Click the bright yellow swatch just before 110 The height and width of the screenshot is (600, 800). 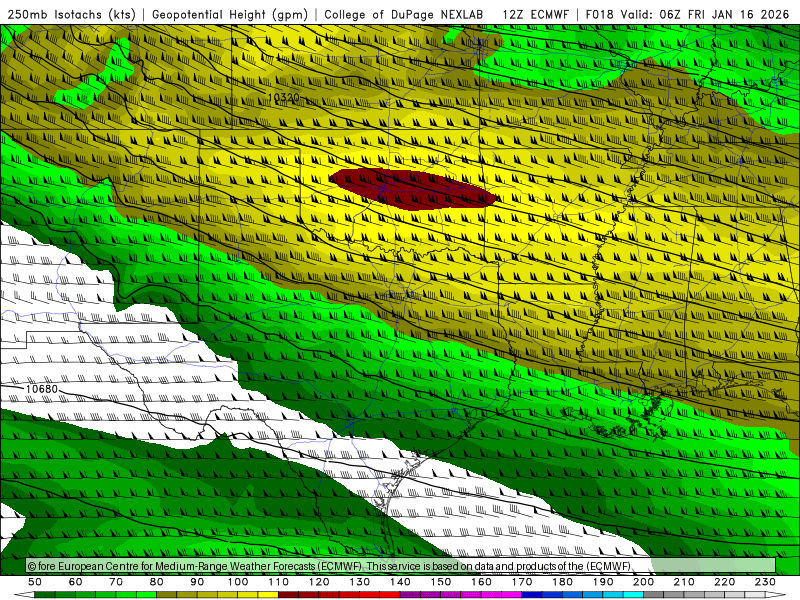tap(268, 595)
